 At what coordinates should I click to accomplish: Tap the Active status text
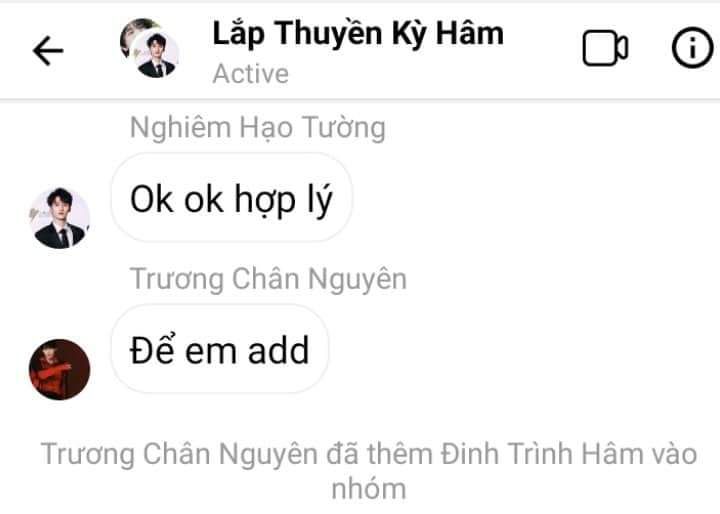coord(251,74)
